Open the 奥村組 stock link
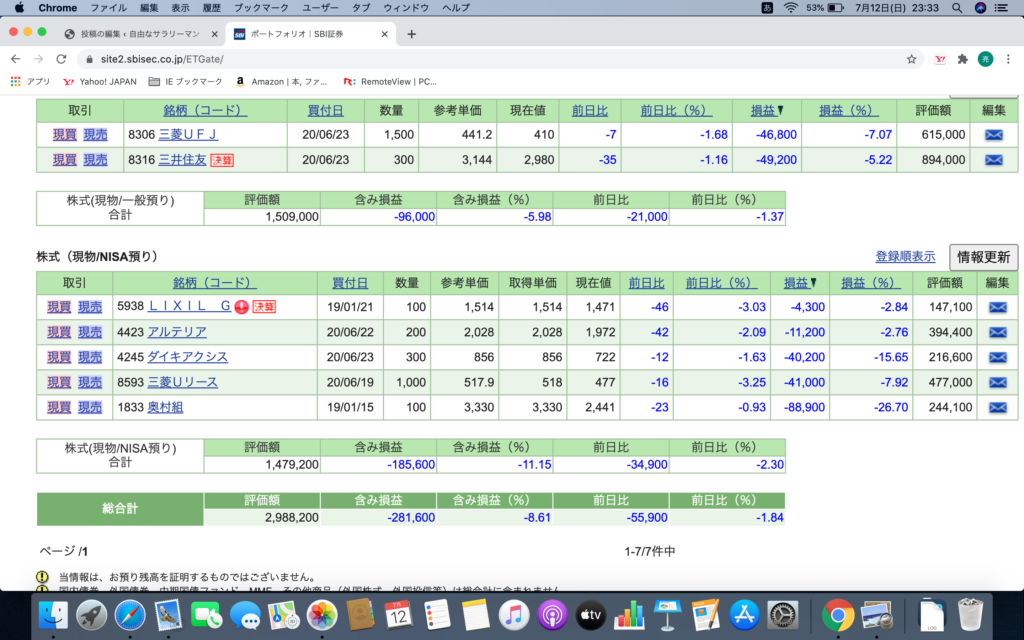The height and width of the screenshot is (640, 1024). coord(165,408)
